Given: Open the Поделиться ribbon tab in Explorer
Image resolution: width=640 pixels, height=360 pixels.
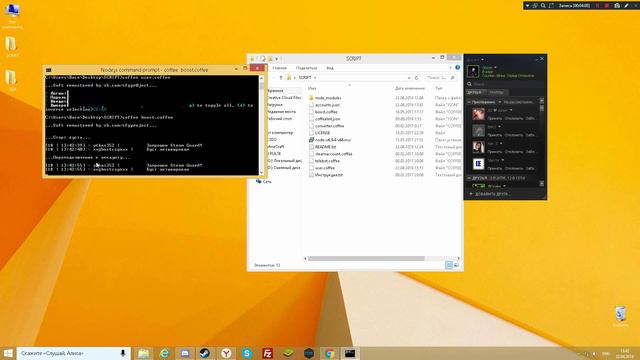Looking at the screenshot, I should tap(306, 68).
